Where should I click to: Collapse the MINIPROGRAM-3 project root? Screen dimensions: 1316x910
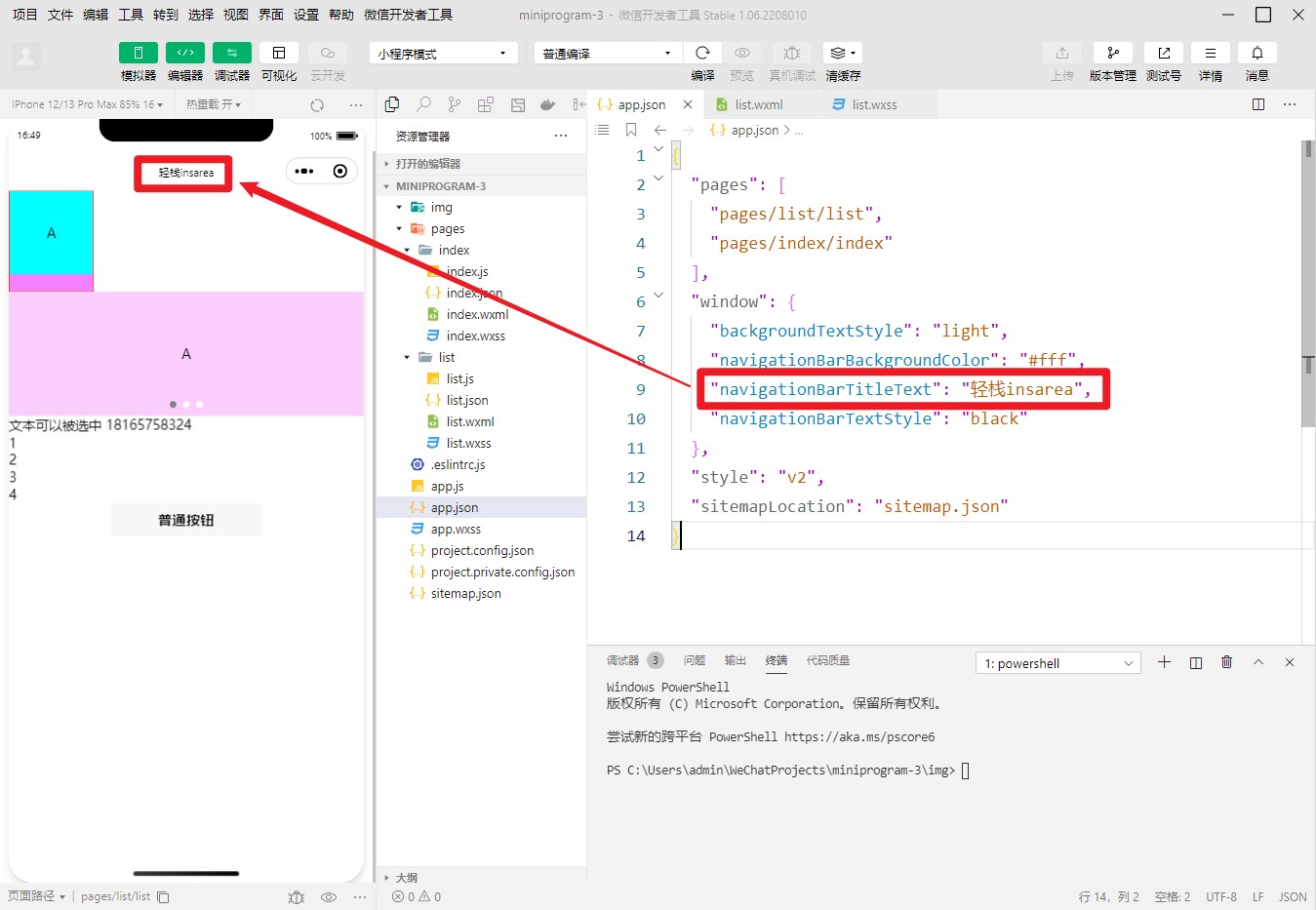(x=481, y=185)
